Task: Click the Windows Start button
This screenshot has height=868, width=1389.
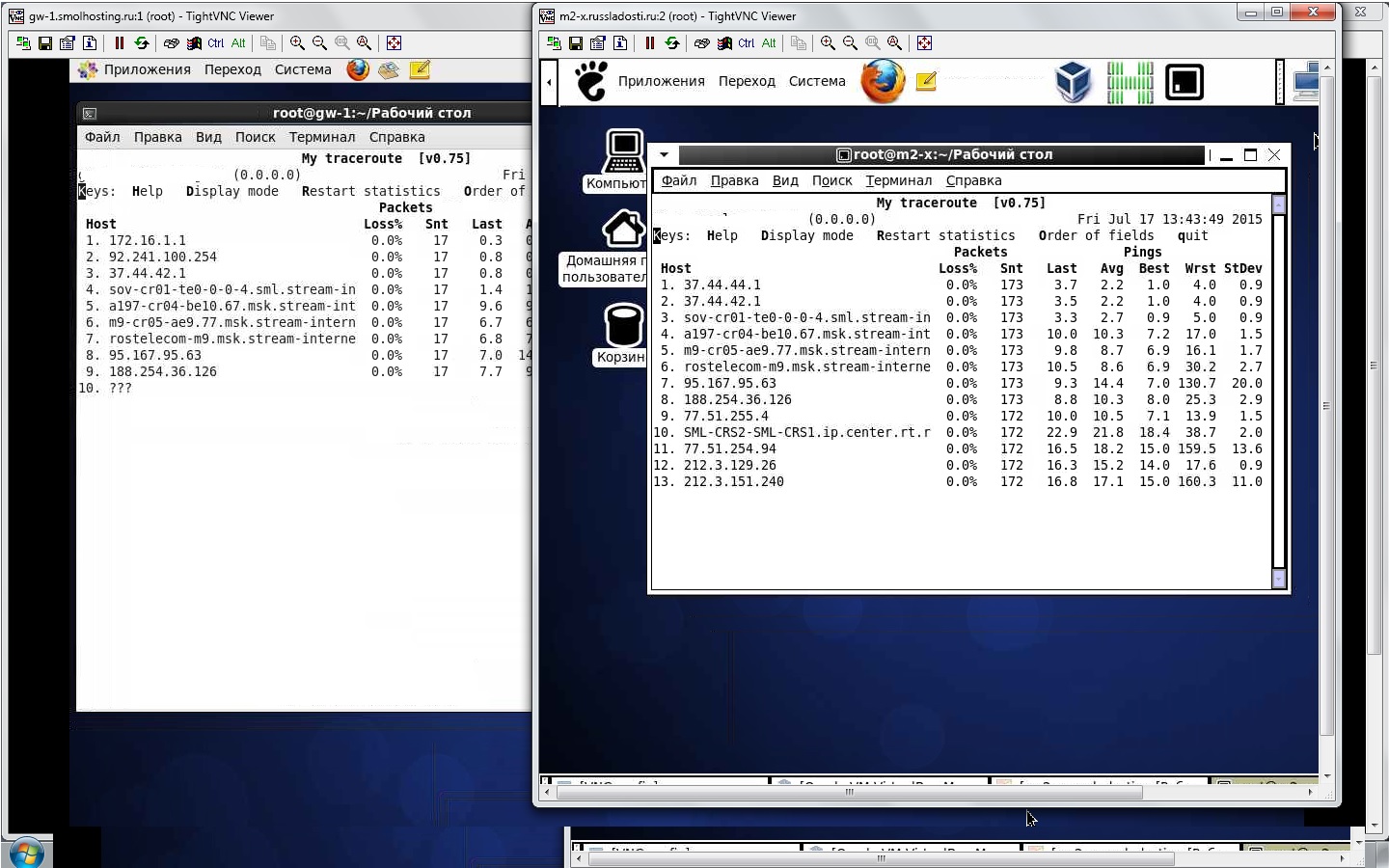Action: [x=25, y=853]
